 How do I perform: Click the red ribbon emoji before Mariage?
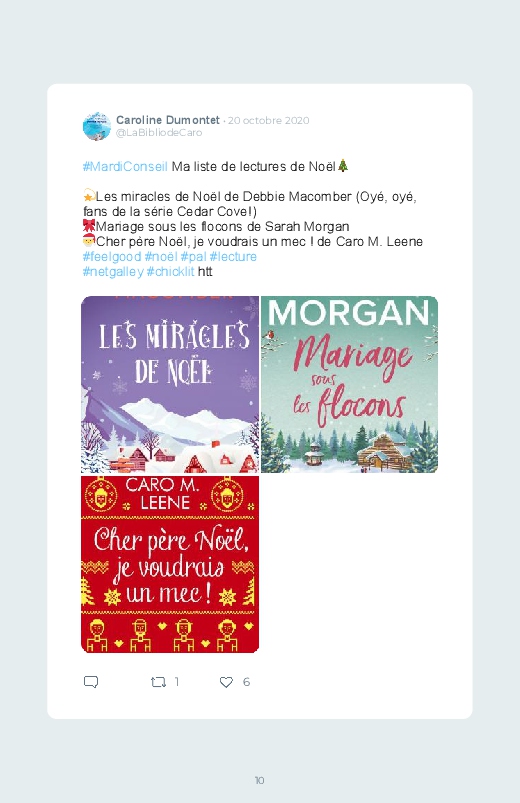89,226
